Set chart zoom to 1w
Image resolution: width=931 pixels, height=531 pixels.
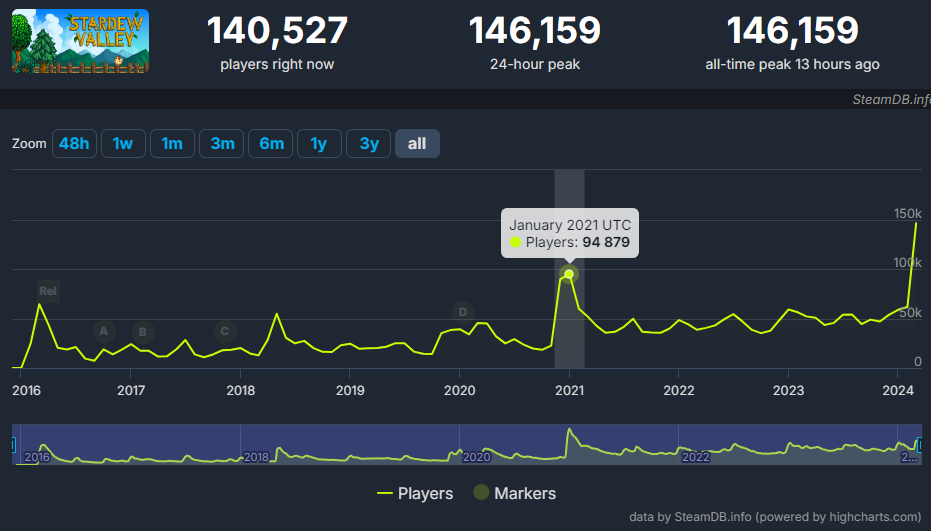tap(123, 144)
